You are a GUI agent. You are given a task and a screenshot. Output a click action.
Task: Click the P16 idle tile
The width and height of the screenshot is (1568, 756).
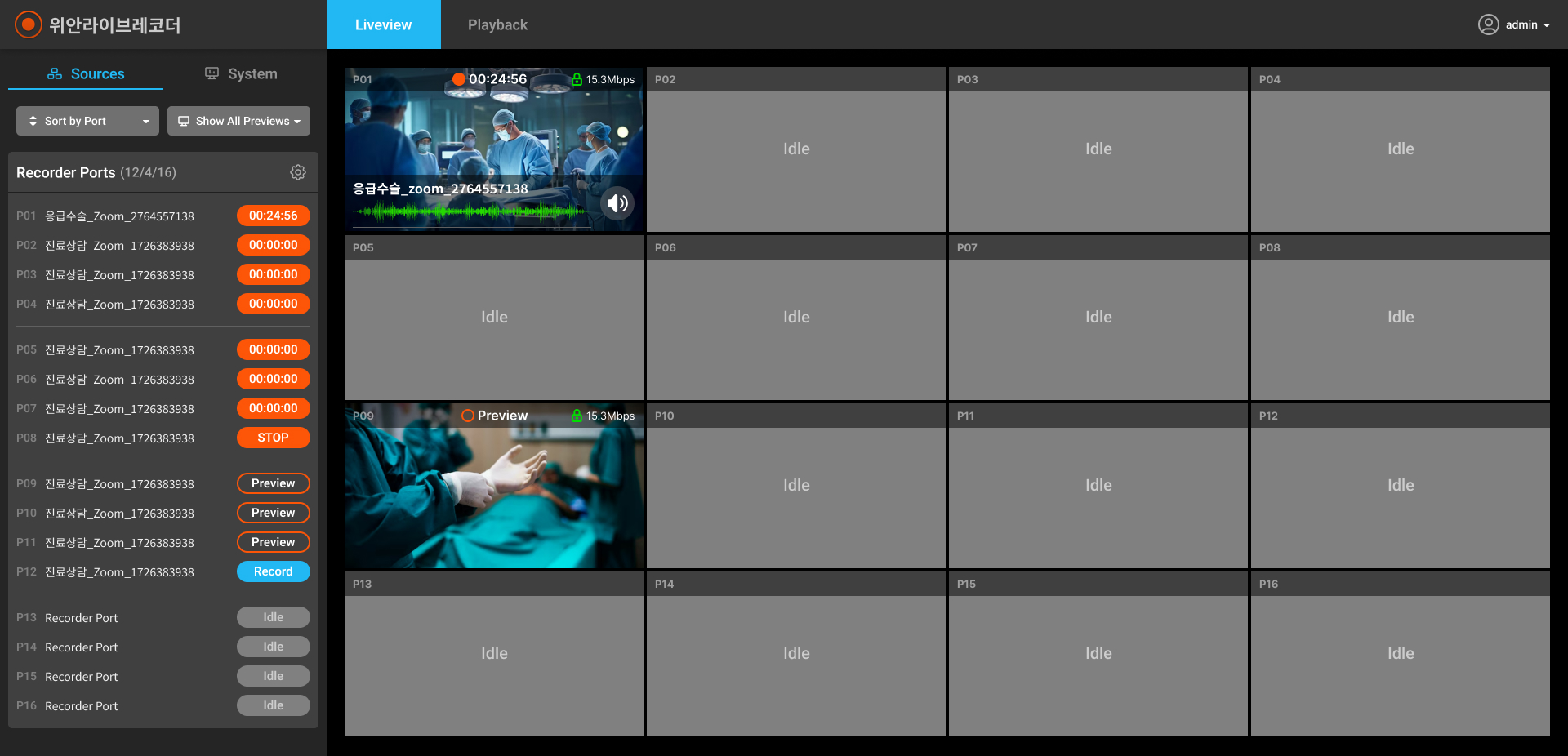click(x=1401, y=654)
